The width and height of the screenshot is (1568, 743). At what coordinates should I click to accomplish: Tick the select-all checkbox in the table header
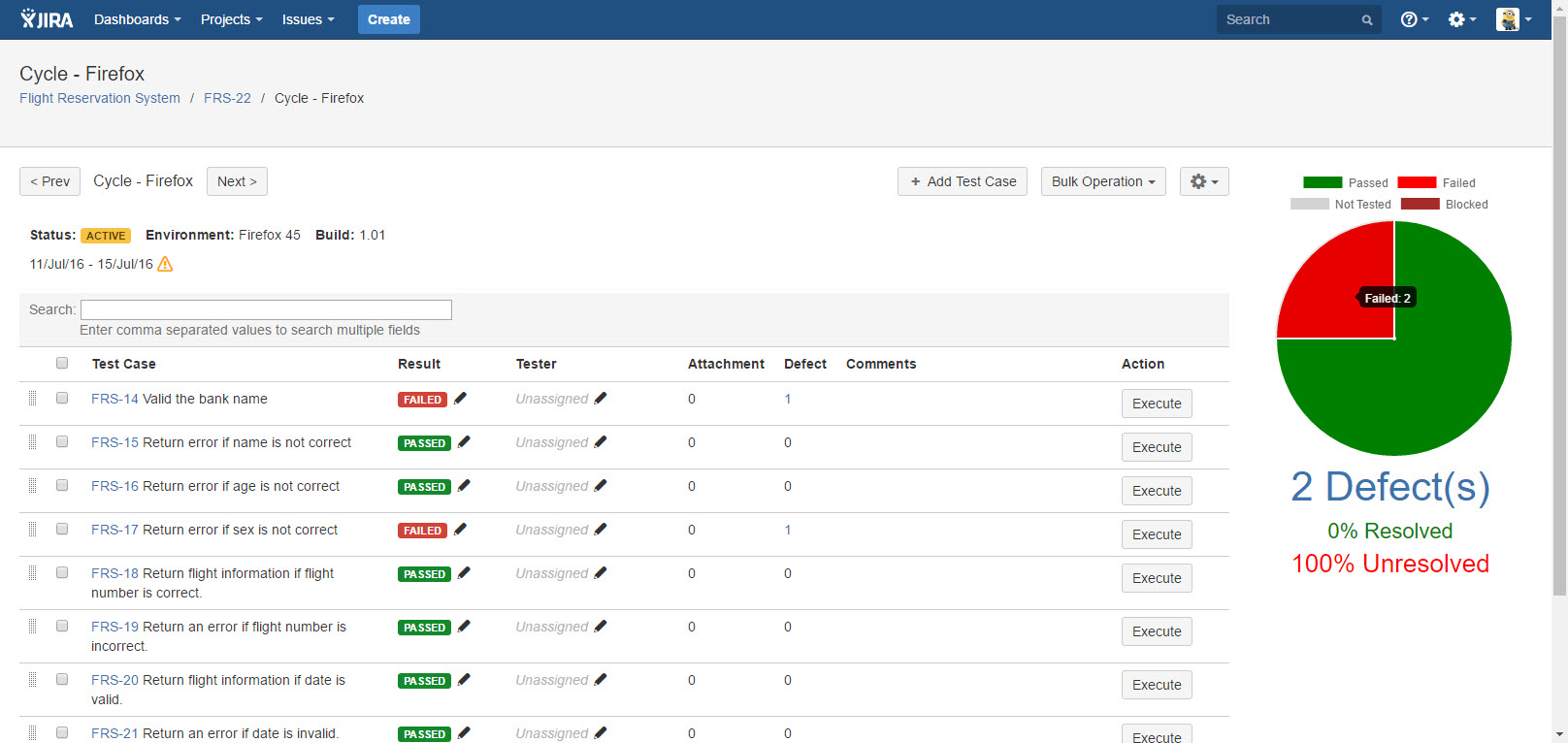click(x=62, y=363)
